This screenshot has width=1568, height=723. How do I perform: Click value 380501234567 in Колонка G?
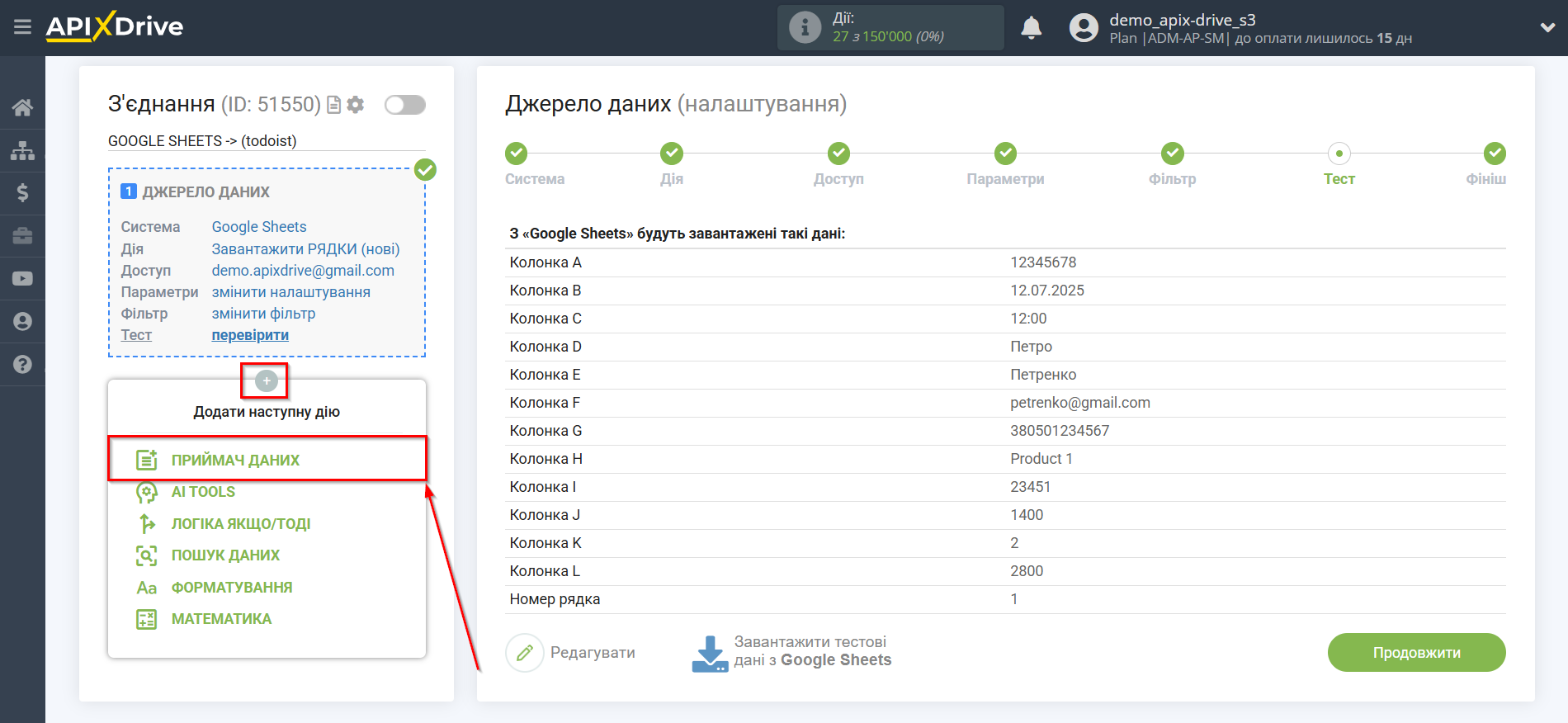click(1060, 431)
